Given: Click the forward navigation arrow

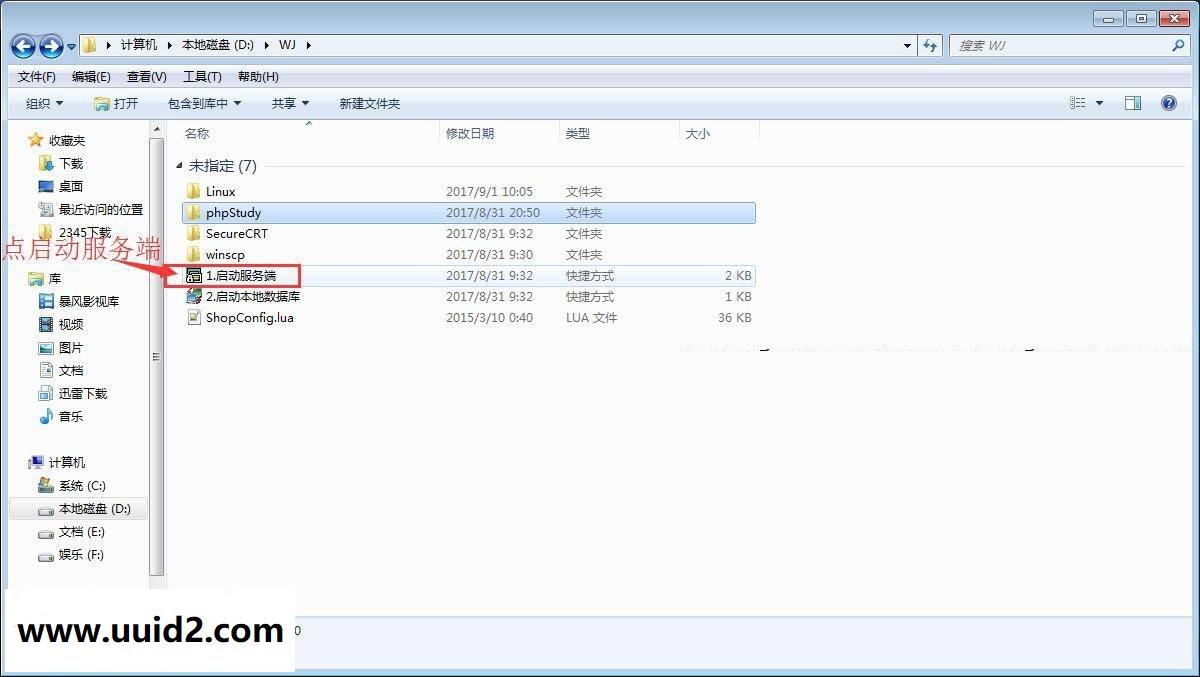Looking at the screenshot, I should point(48,45).
